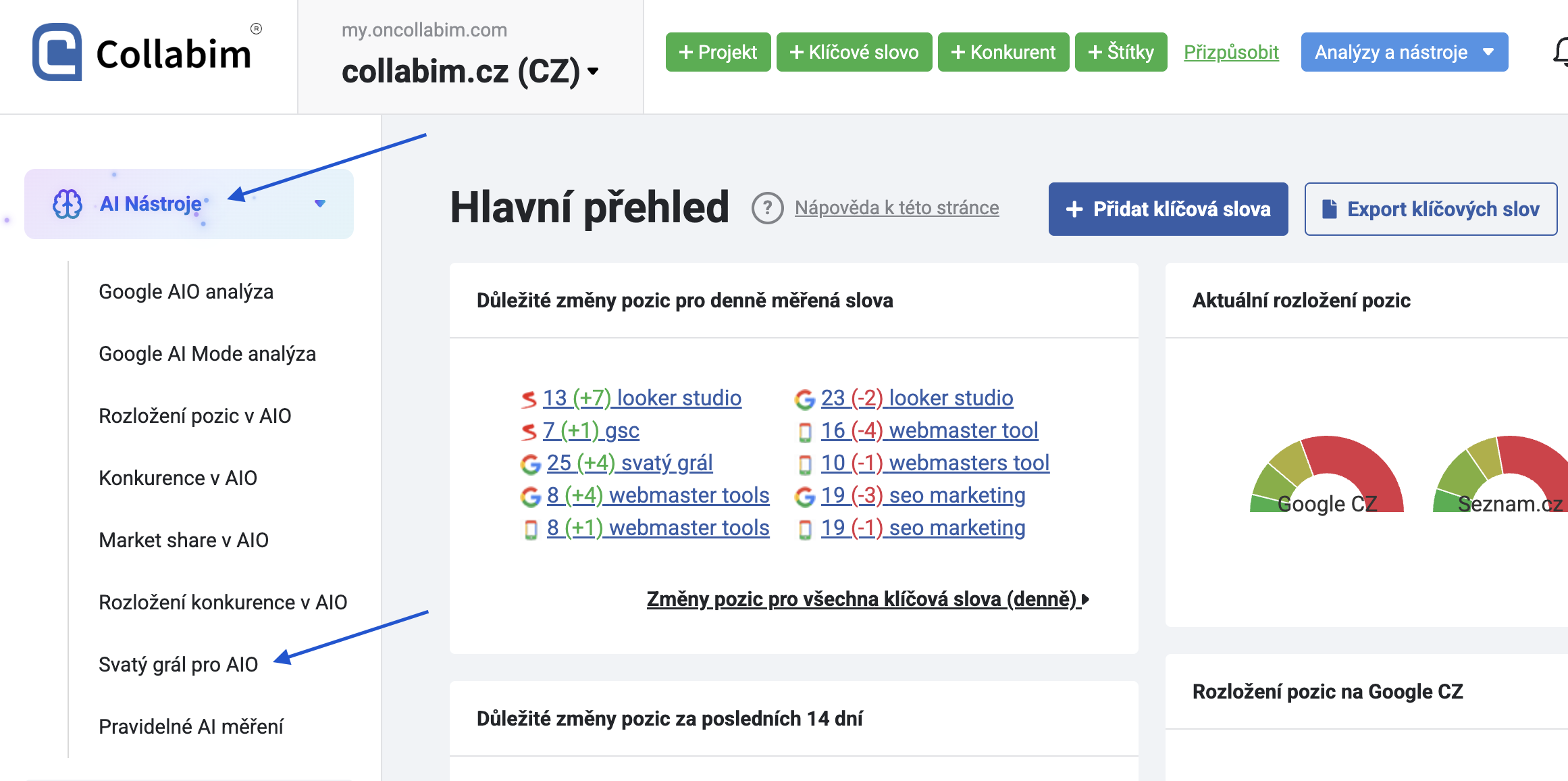The image size is (1568, 781).
Task: Open Pravidelné AI měření menu item
Action: (x=191, y=727)
